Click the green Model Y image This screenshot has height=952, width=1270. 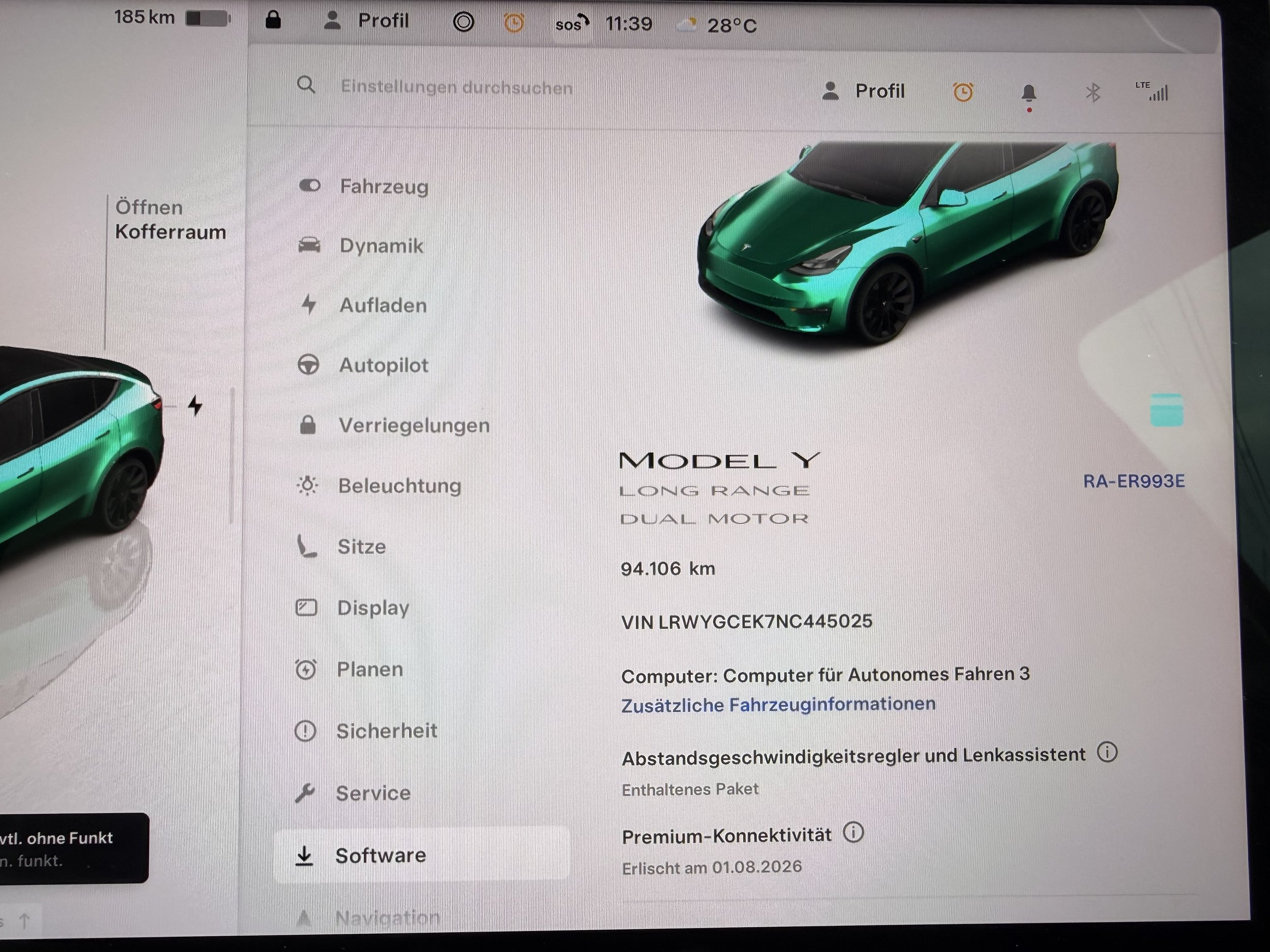point(908,242)
